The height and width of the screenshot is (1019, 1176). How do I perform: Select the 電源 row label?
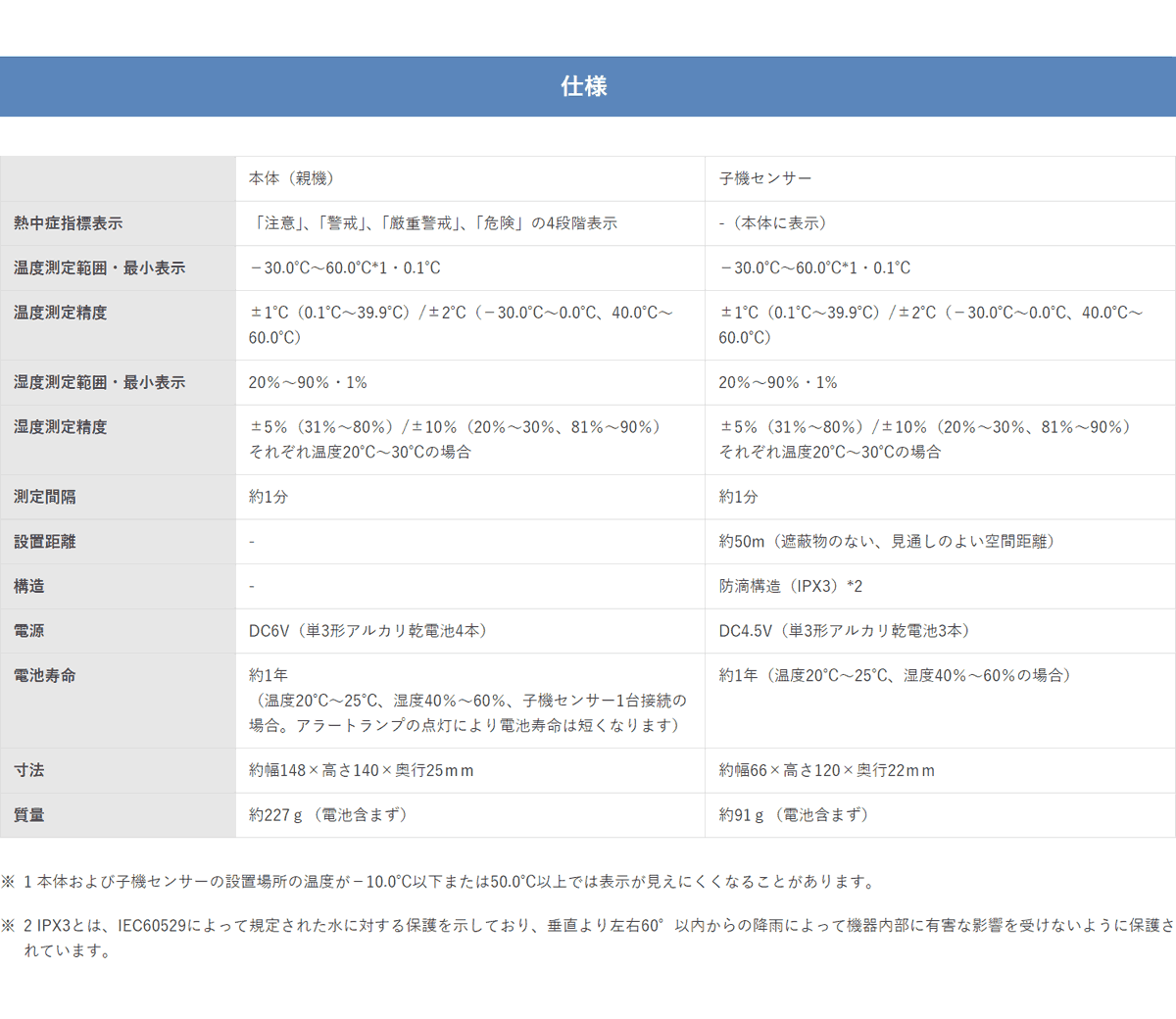(x=118, y=631)
